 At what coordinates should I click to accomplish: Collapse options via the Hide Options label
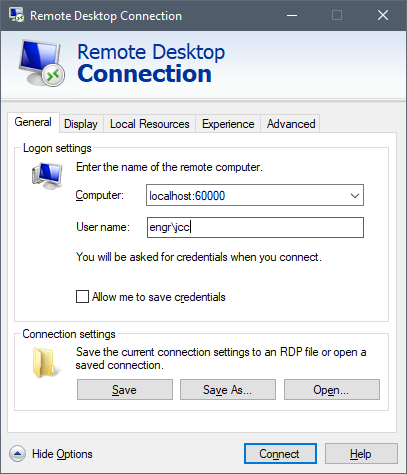62,454
